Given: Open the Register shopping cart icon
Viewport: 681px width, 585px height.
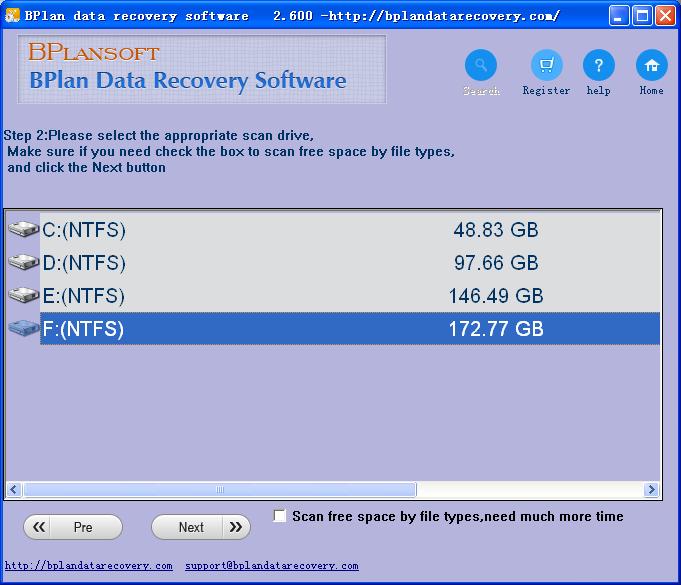Looking at the screenshot, I should click(546, 65).
